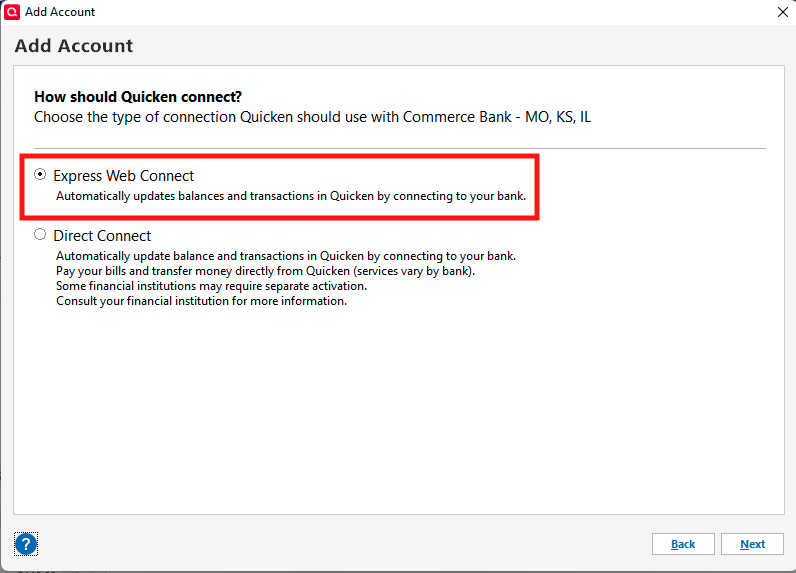Click the Express Web Connect description line
The height and width of the screenshot is (573, 796).
pos(290,196)
